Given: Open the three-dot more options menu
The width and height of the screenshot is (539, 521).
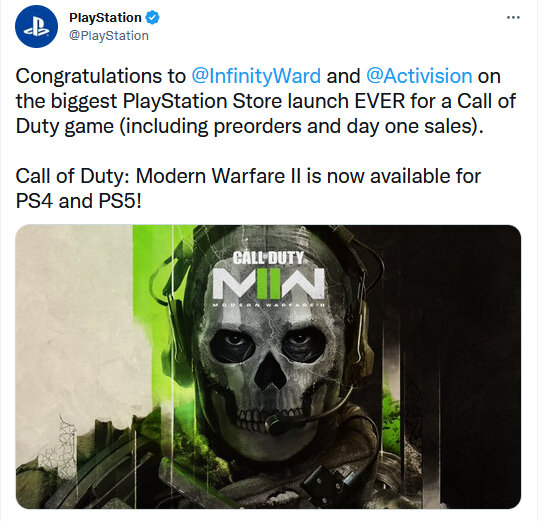Looking at the screenshot, I should pyautogui.click(x=513, y=17).
